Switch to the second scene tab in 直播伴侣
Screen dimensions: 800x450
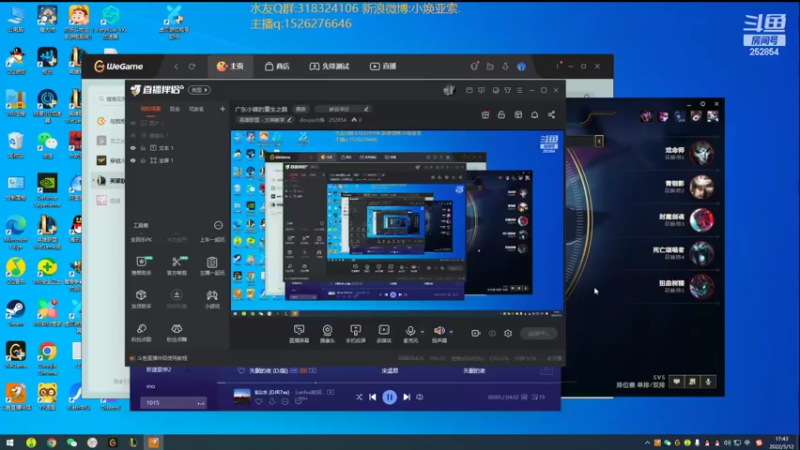point(175,109)
